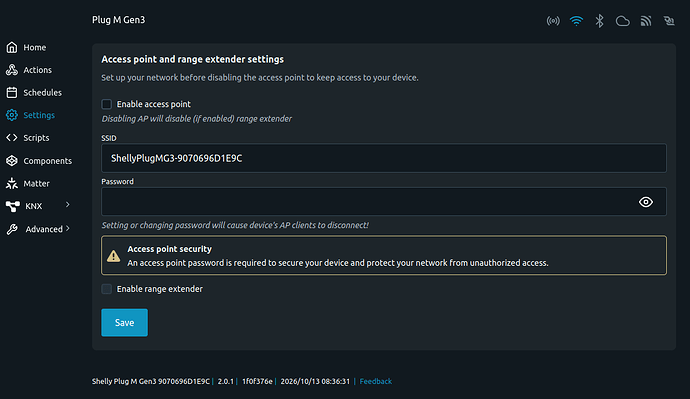The width and height of the screenshot is (690, 399).
Task: Click the MQTT feed status icon
Action: coord(646,21)
